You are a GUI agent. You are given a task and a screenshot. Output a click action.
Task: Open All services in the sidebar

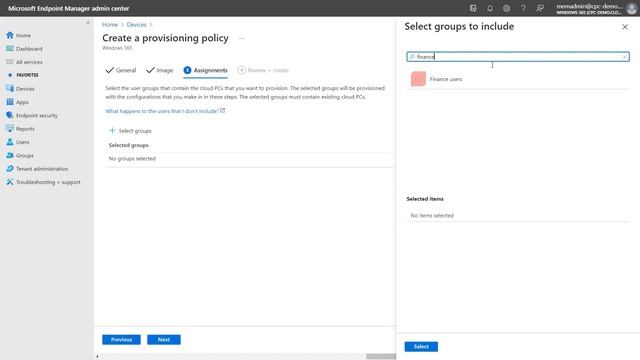point(29,62)
